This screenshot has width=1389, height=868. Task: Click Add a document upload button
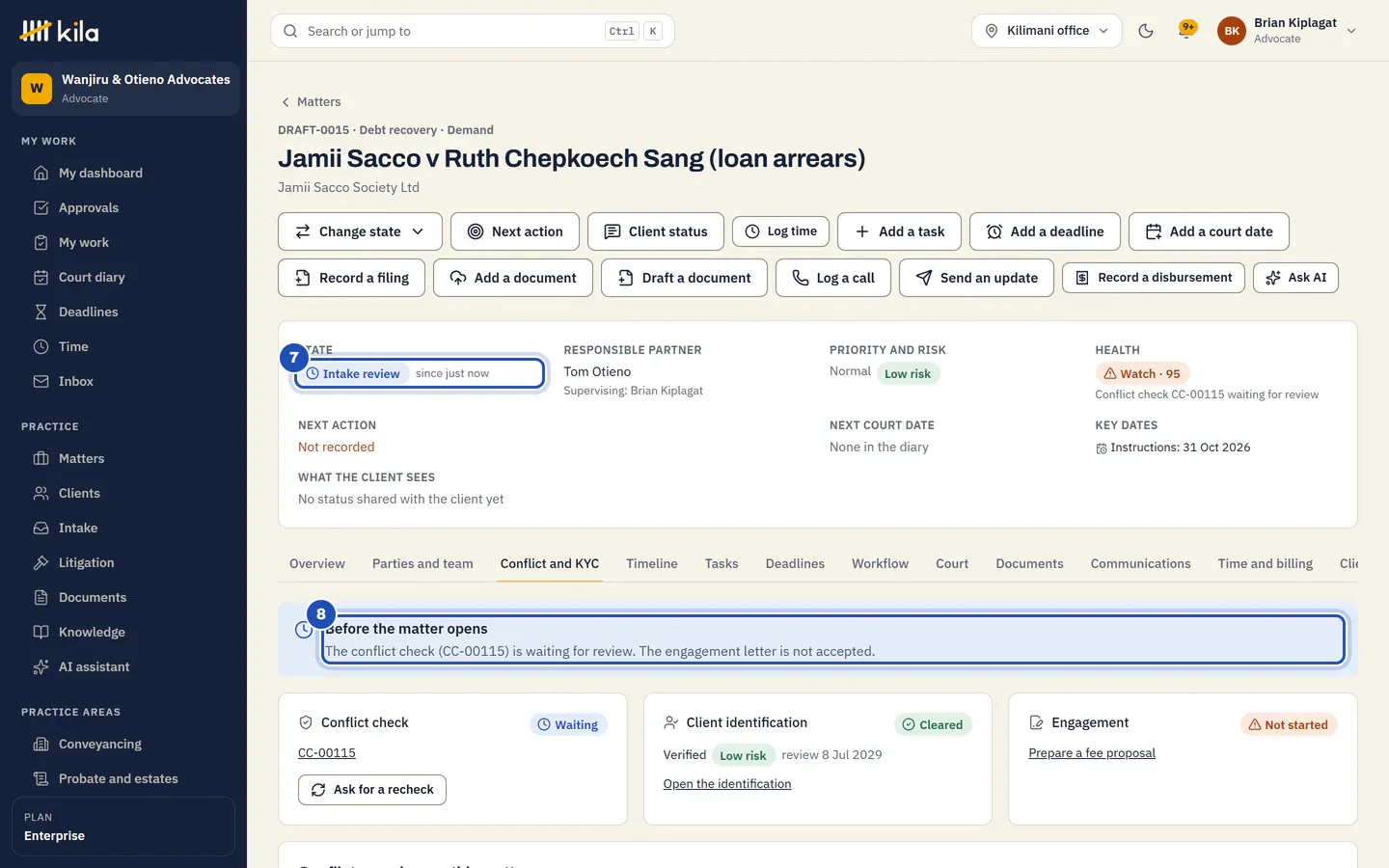[x=513, y=278]
